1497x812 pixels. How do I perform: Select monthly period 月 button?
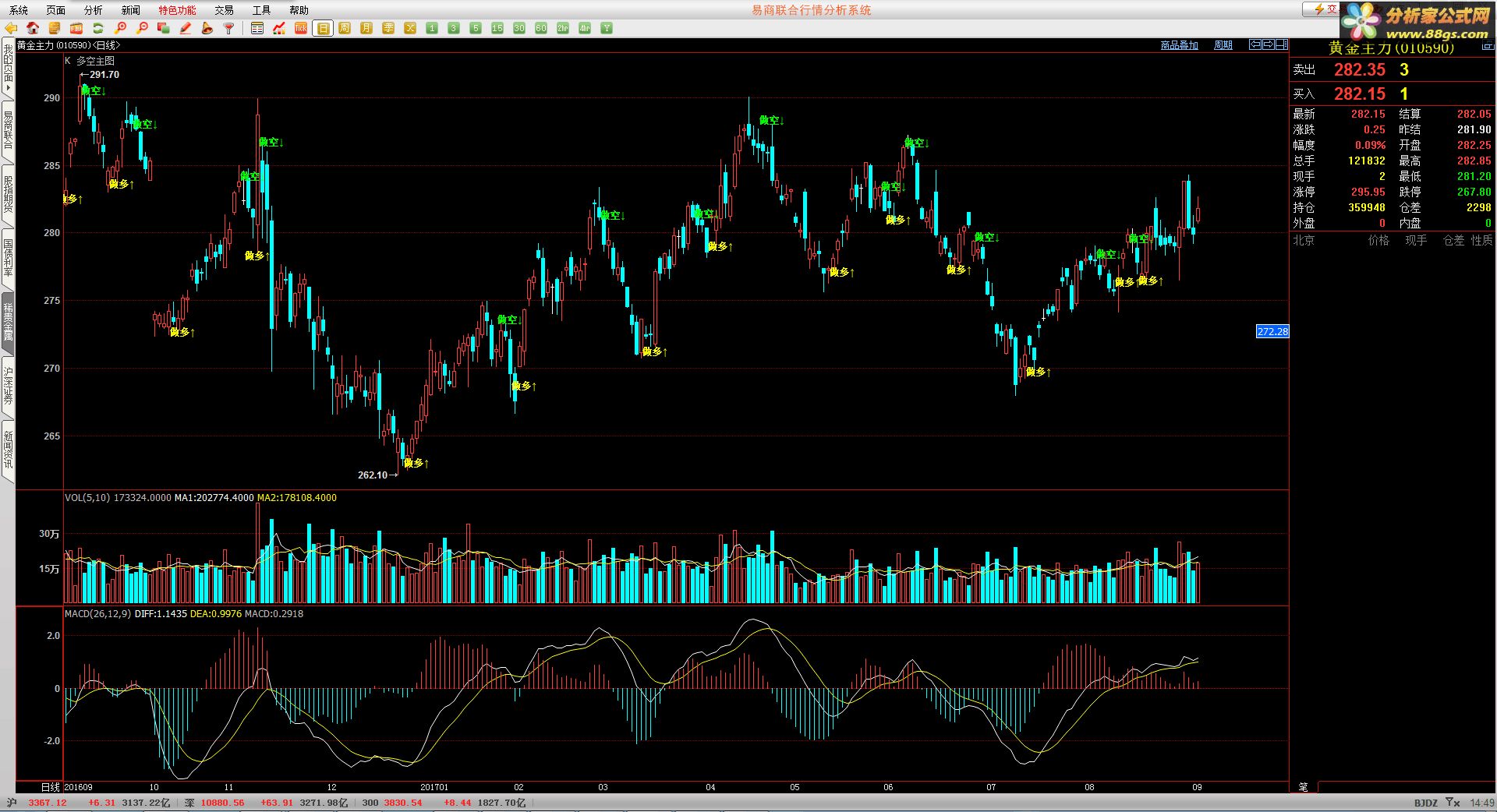point(366,28)
